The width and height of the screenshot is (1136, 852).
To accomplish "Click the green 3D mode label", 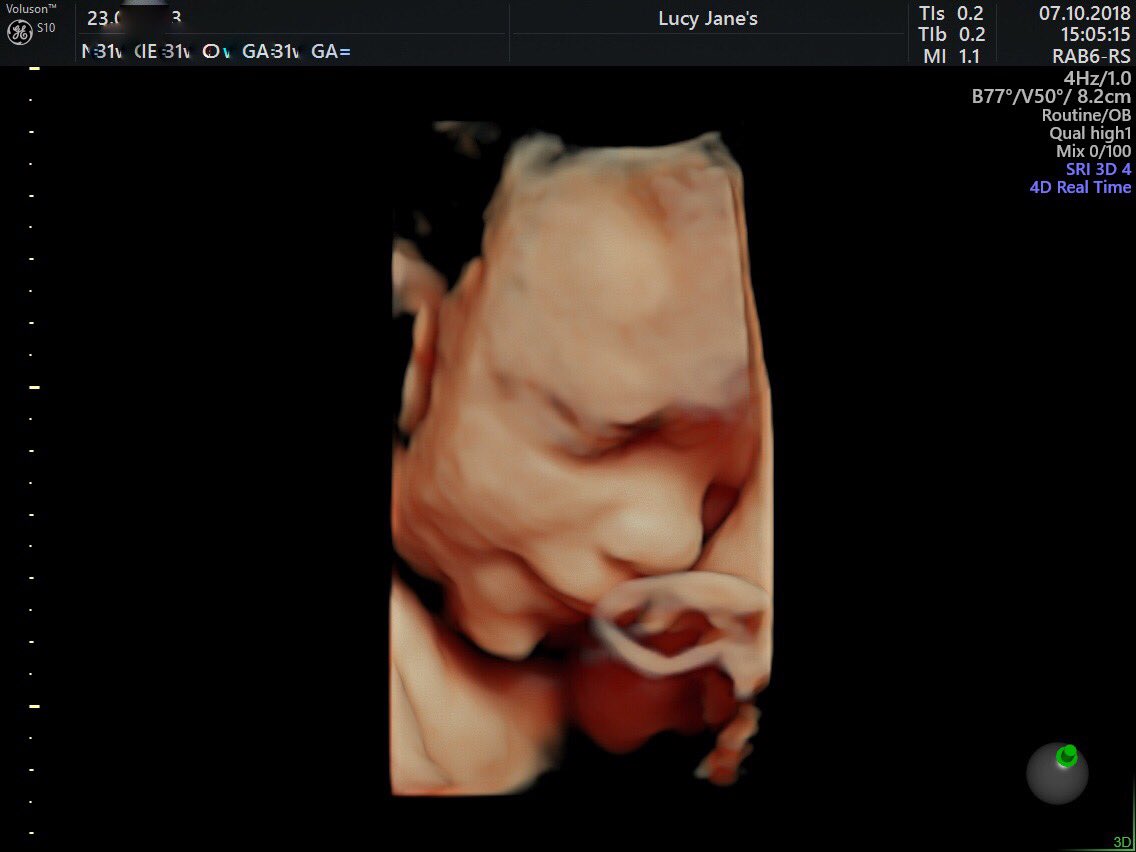I will point(1122,843).
